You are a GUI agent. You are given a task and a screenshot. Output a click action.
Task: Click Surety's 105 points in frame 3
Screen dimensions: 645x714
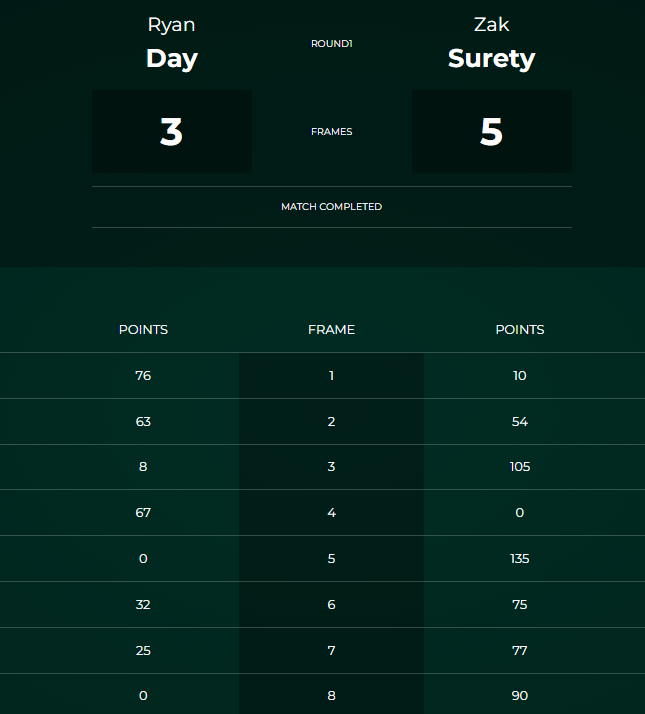tap(520, 467)
